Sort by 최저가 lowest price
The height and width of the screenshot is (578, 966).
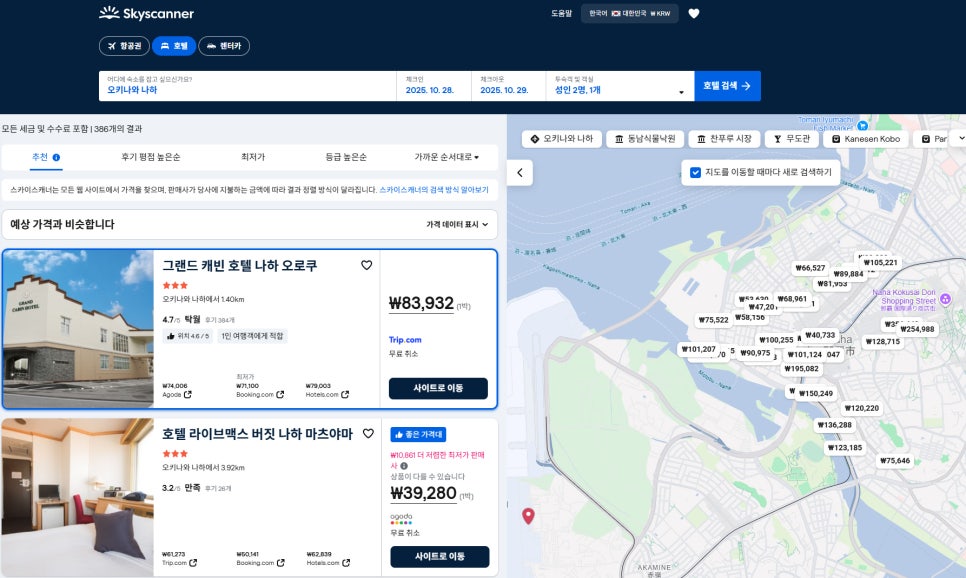pyautogui.click(x=253, y=157)
